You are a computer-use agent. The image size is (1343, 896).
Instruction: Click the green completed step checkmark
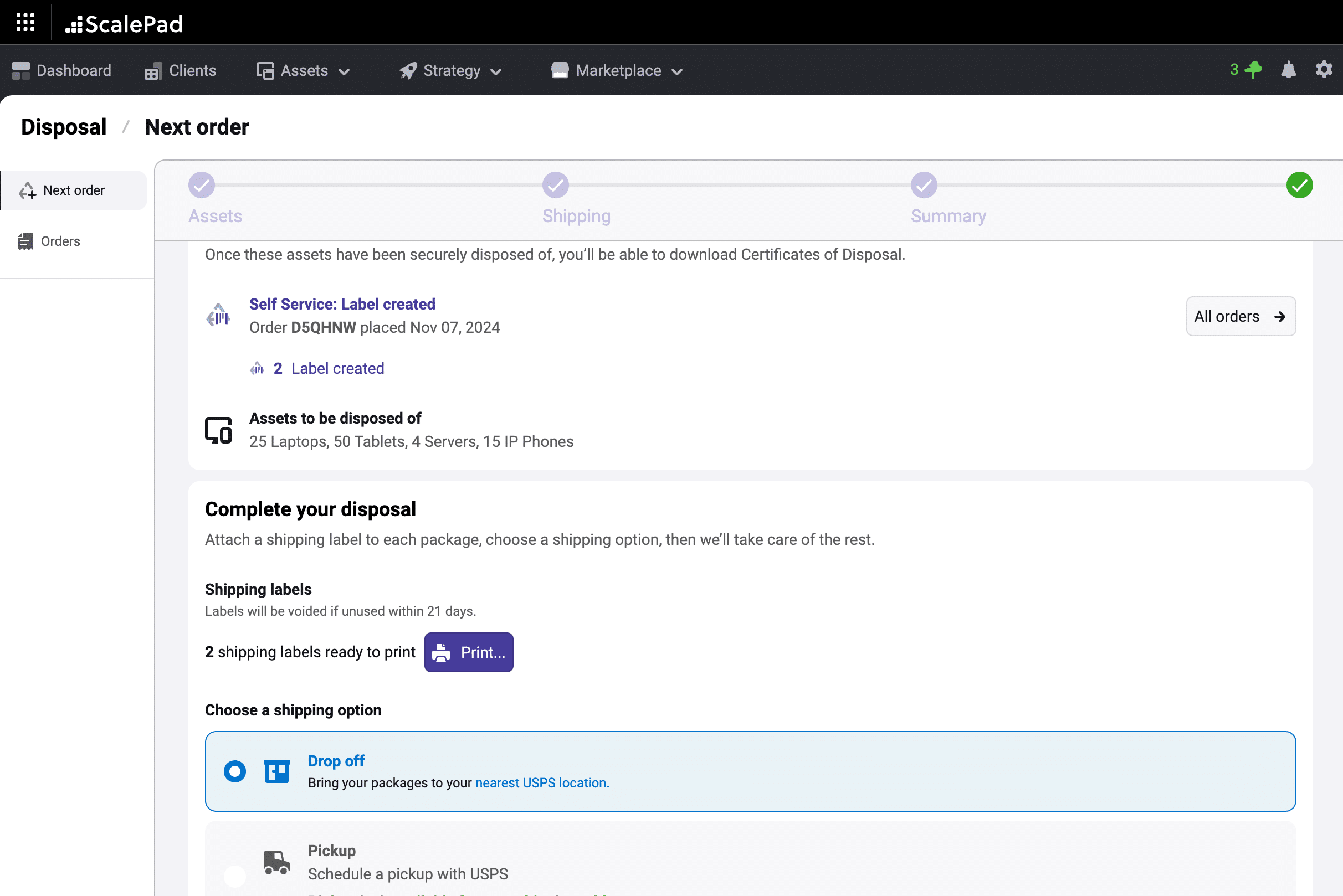1299,185
